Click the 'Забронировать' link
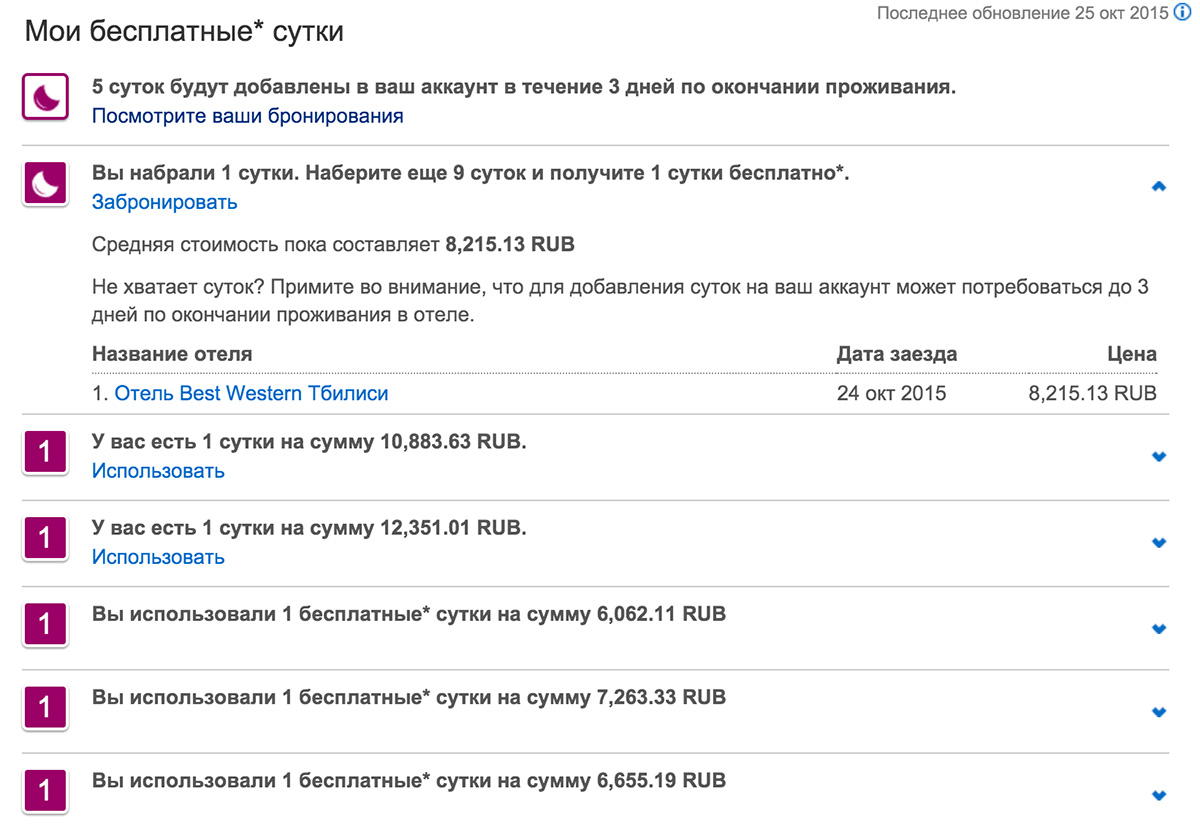Viewport: 1200px width, 840px height. pyautogui.click(x=164, y=202)
